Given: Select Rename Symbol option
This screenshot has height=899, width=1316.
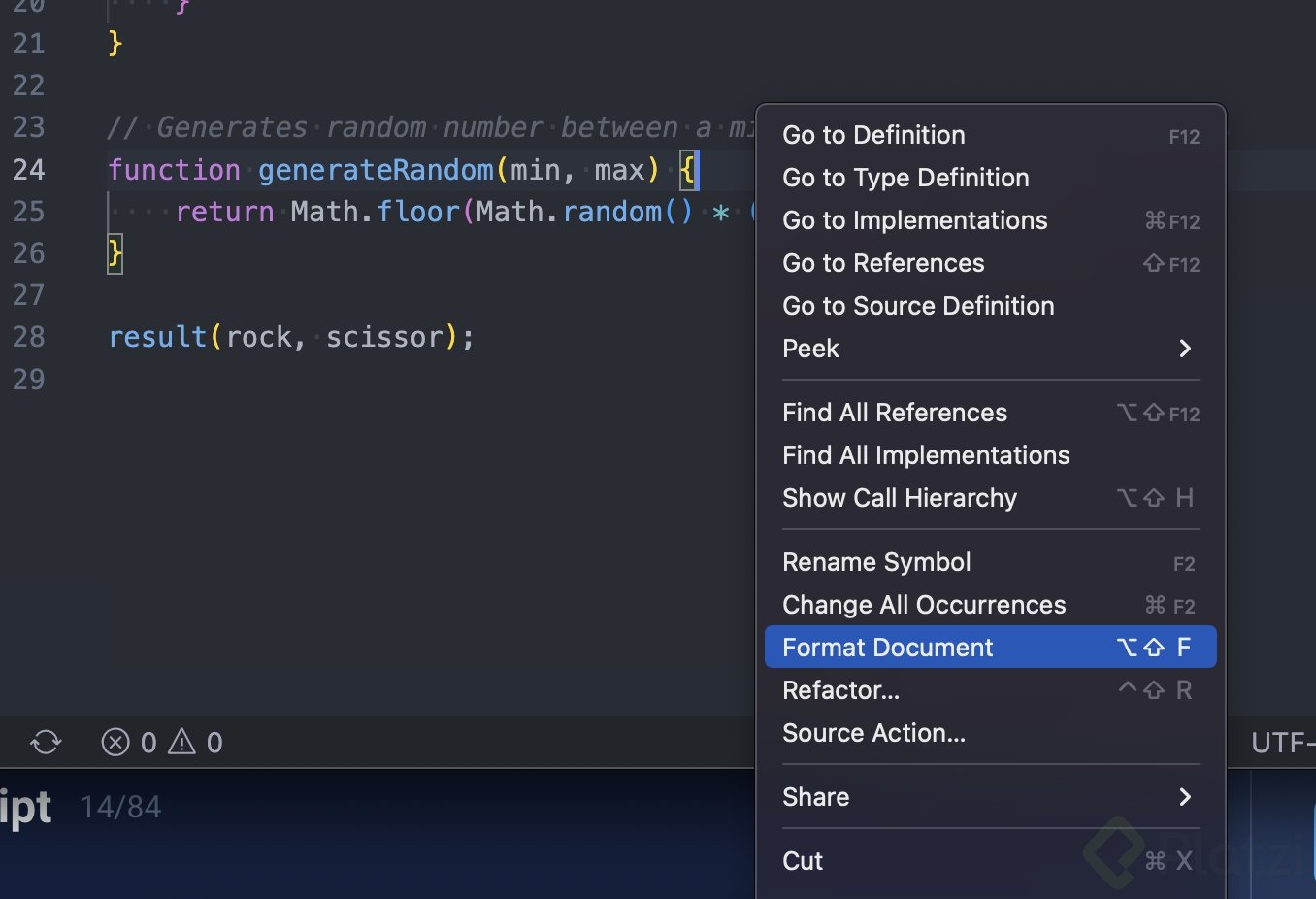Looking at the screenshot, I should coord(876,562).
